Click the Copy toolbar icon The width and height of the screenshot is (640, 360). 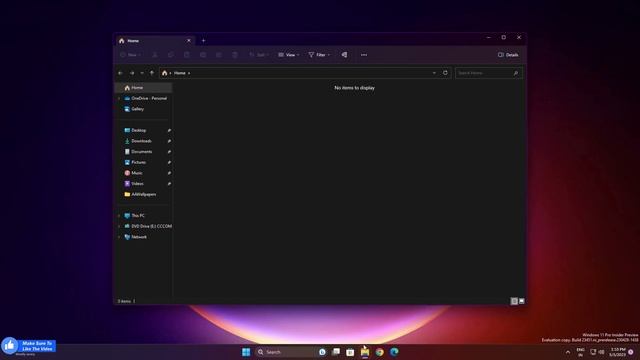[x=171, y=55]
